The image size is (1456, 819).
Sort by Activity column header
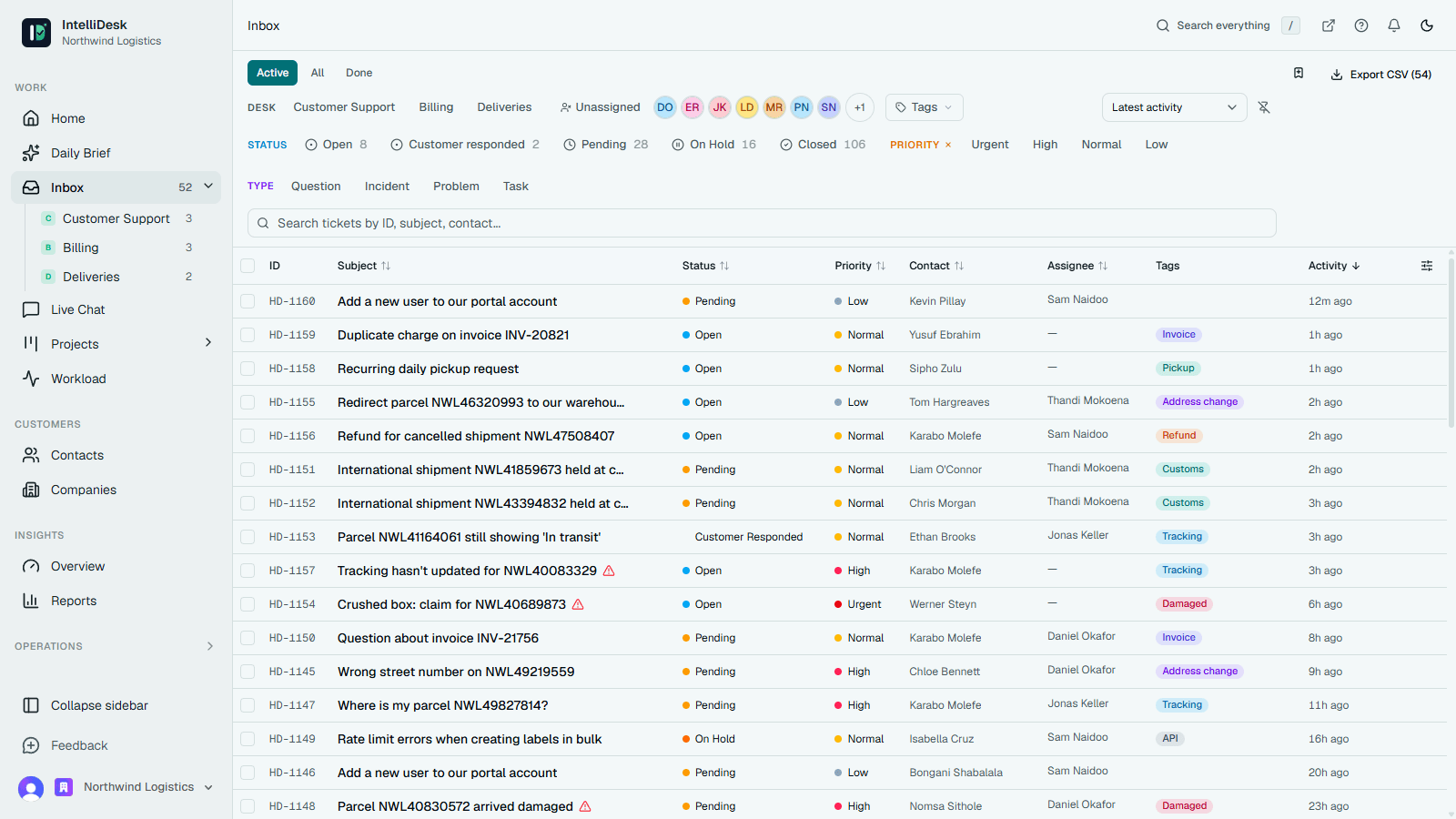coord(1334,266)
